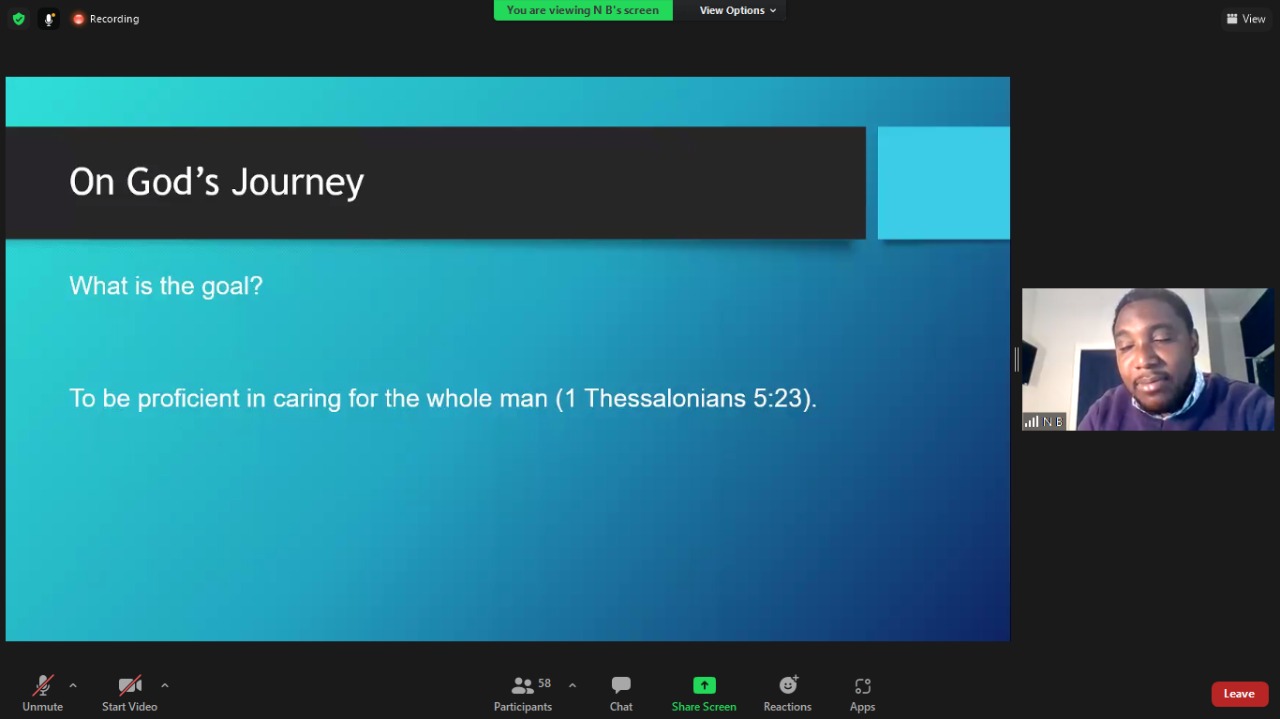Open the Participants panel
The image size is (1280, 719).
tap(523, 694)
